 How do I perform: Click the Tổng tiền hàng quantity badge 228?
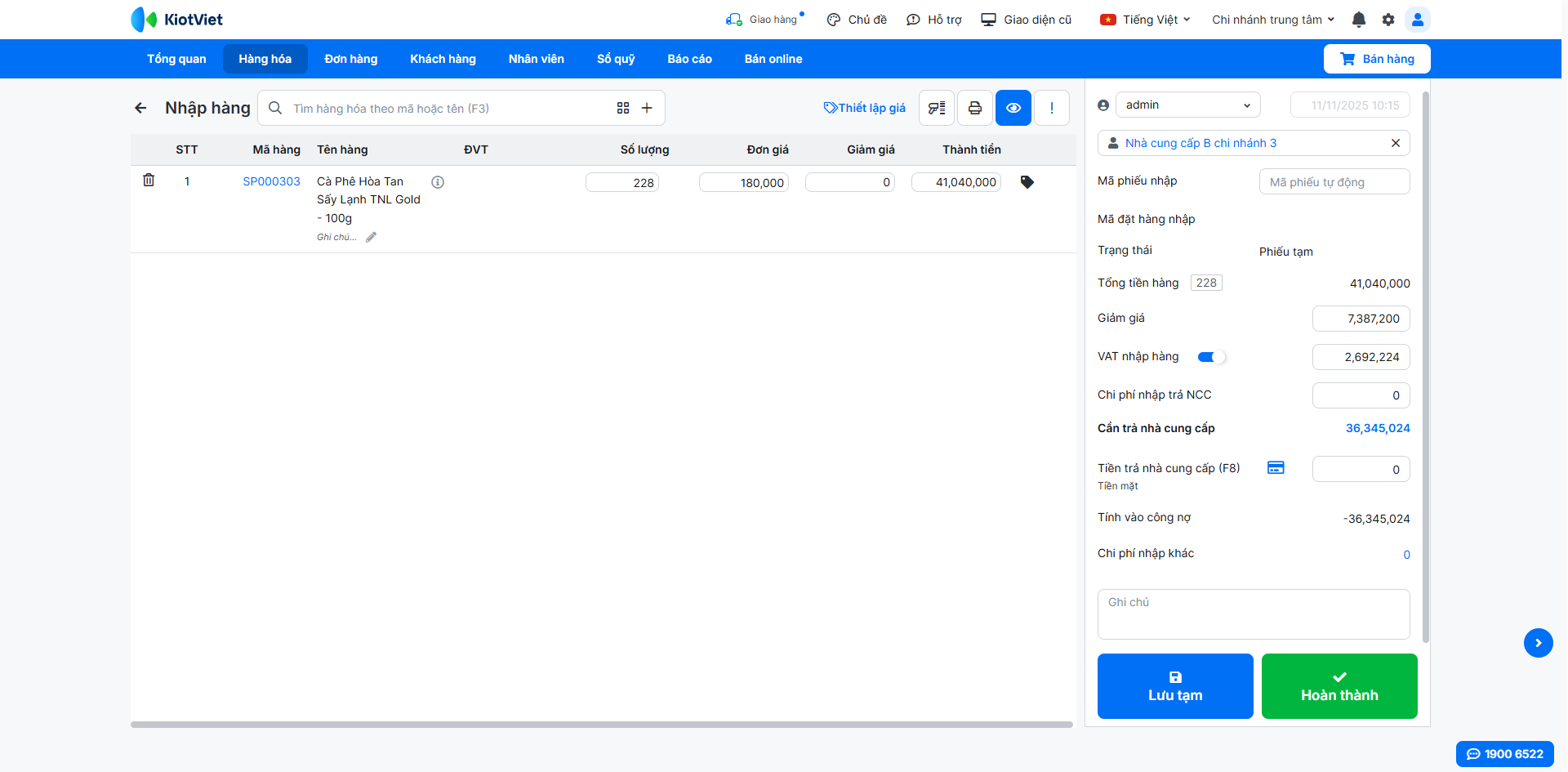coord(1206,283)
